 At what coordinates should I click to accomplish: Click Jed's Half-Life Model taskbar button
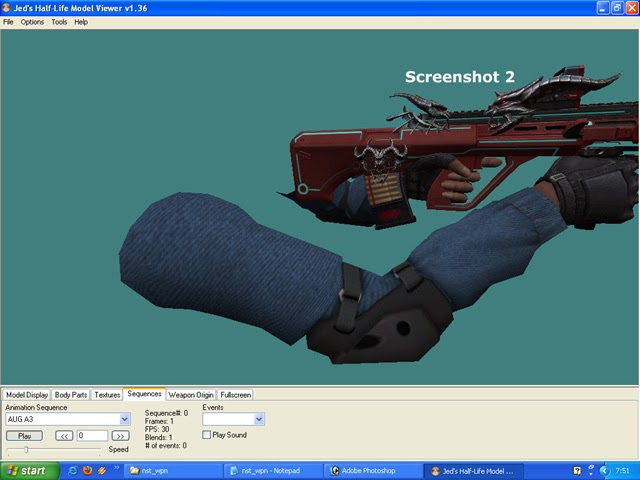pos(473,471)
